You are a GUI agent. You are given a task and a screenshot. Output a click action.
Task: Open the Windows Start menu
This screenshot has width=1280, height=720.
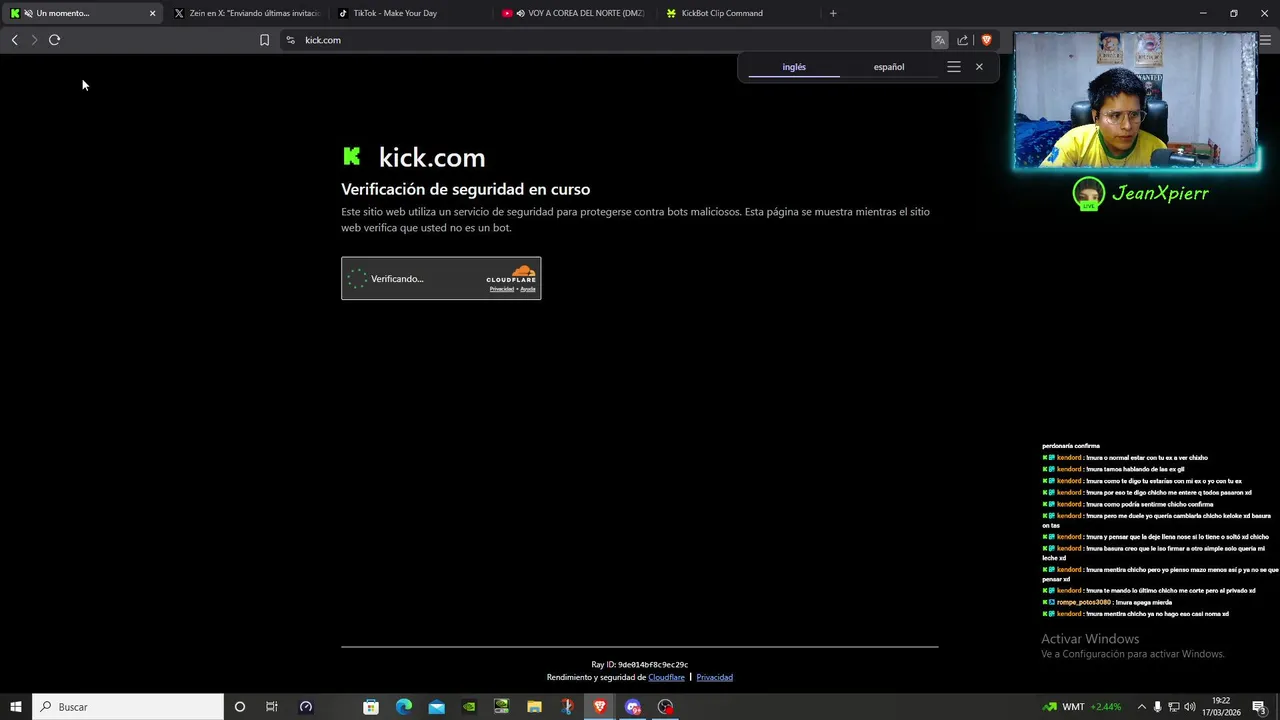[x=15, y=706]
